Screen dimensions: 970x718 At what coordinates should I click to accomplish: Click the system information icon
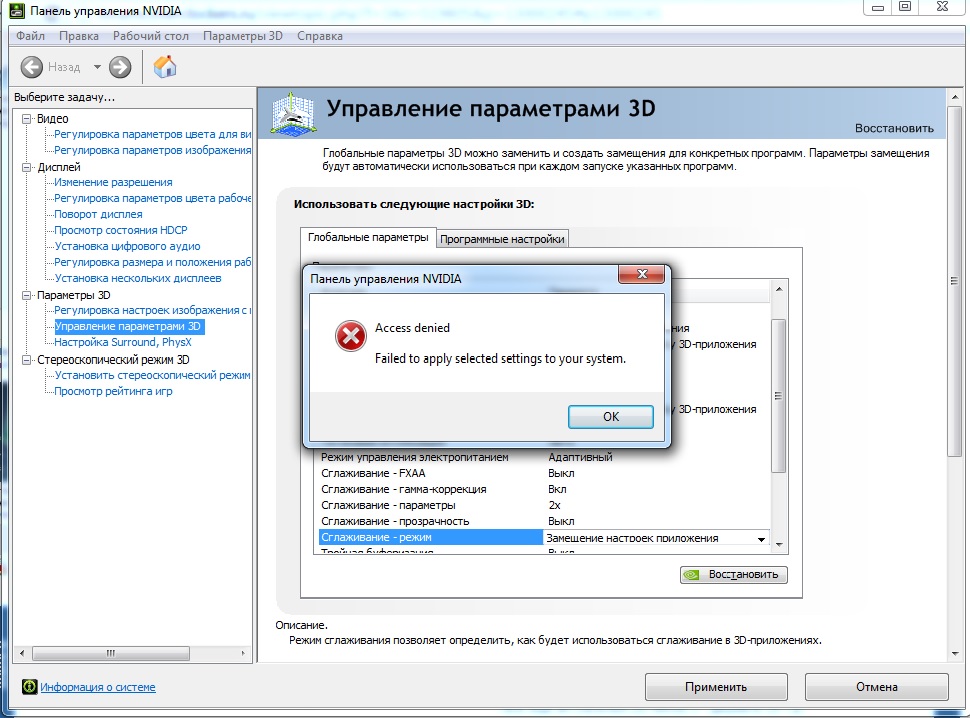click(29, 686)
